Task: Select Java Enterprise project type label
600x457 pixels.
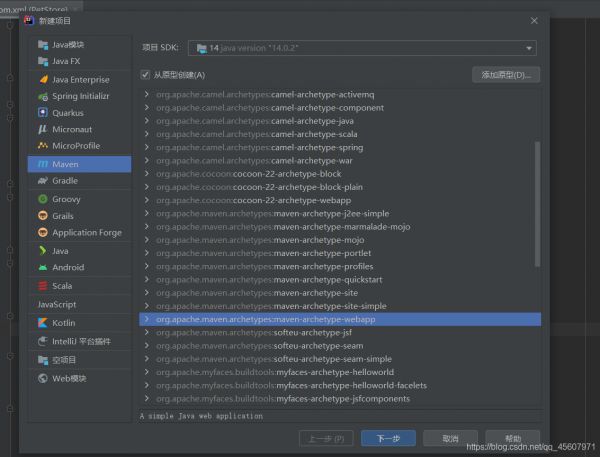Action: click(81, 80)
